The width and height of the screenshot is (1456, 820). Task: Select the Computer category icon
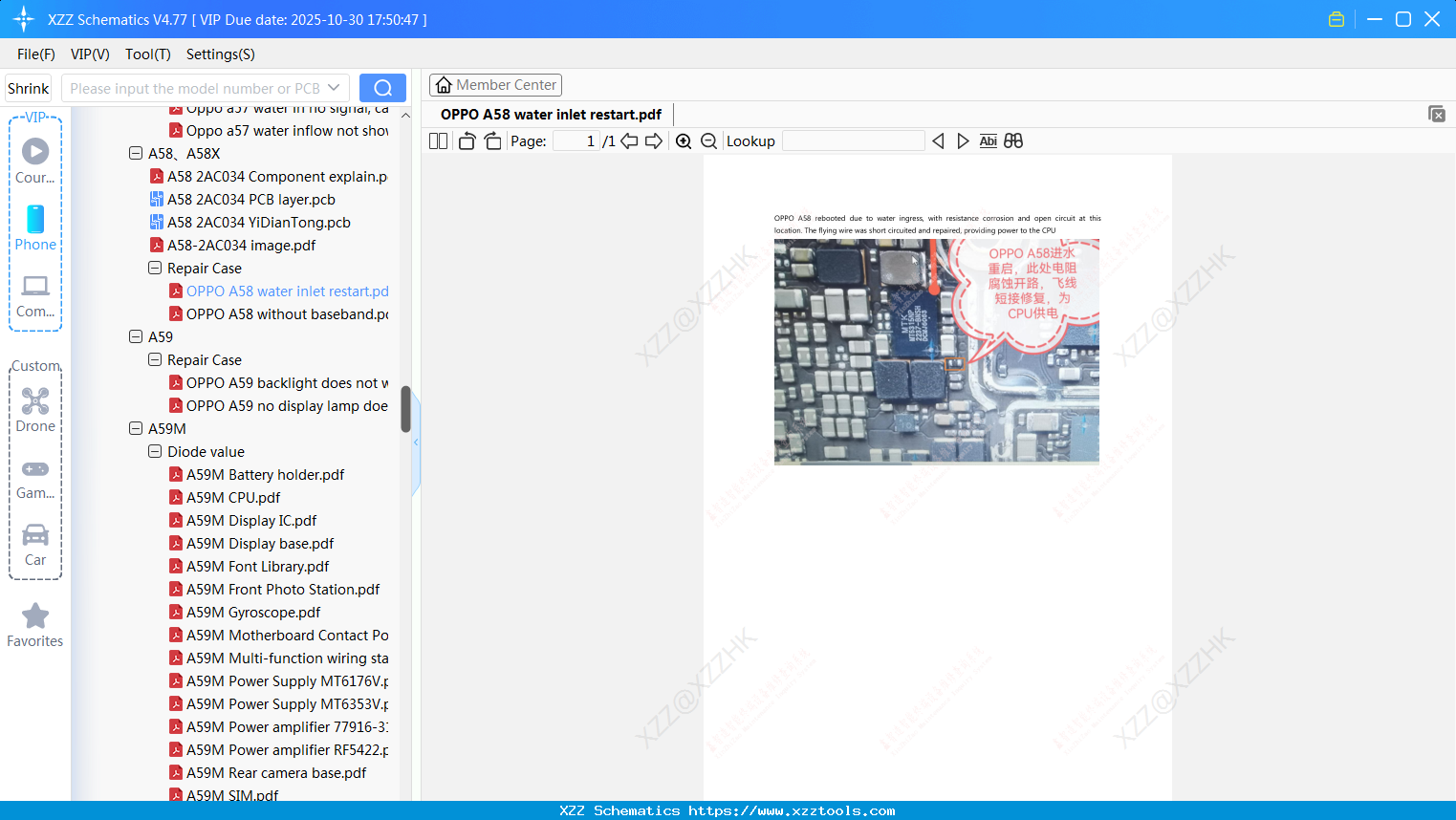click(35, 295)
